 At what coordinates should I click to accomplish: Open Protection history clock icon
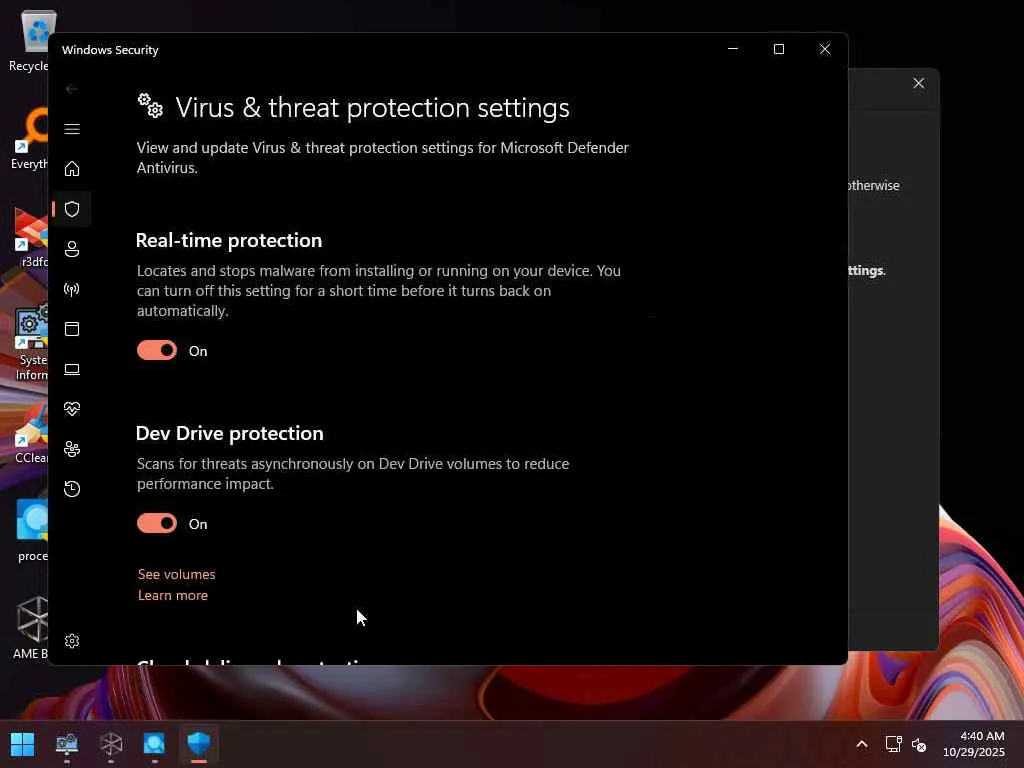click(x=72, y=489)
